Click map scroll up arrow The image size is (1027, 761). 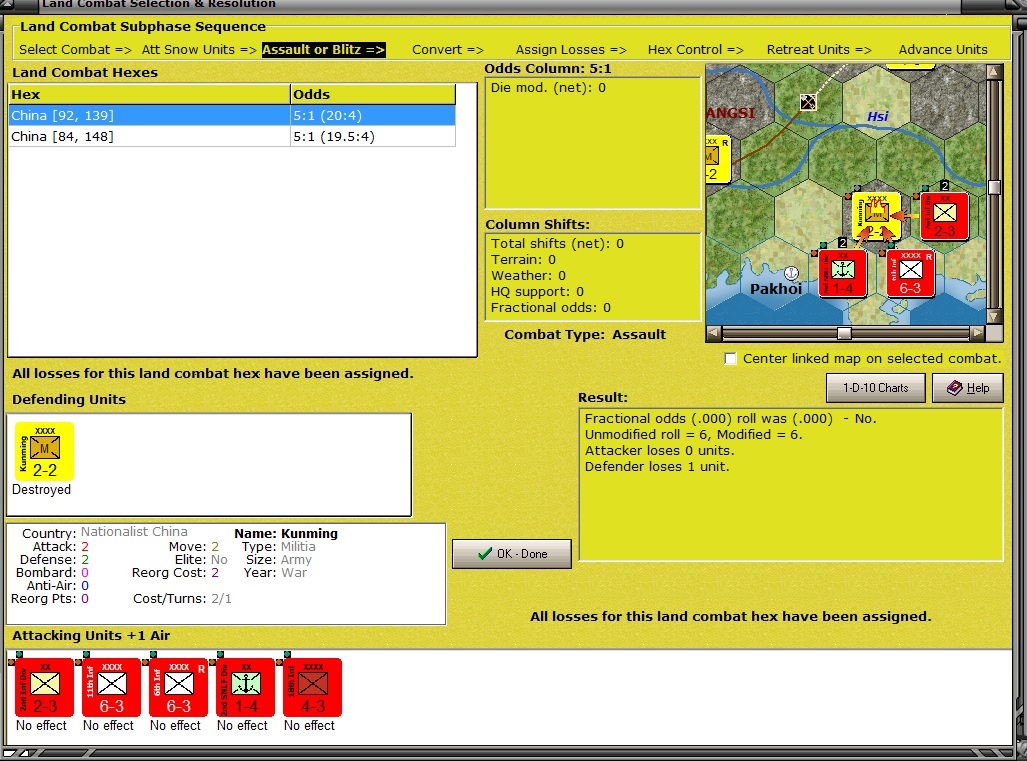coord(994,71)
